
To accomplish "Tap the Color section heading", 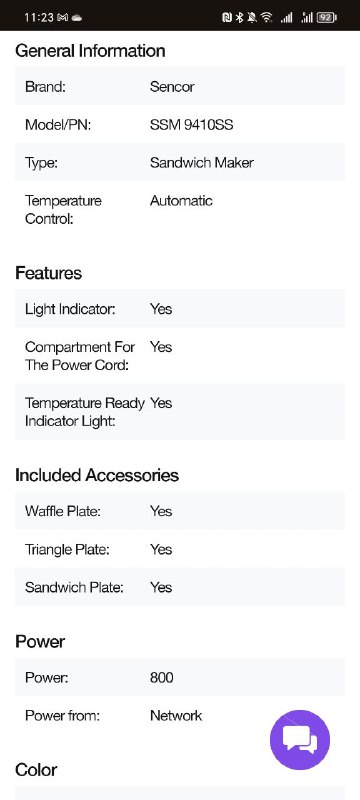I will tap(36, 769).
